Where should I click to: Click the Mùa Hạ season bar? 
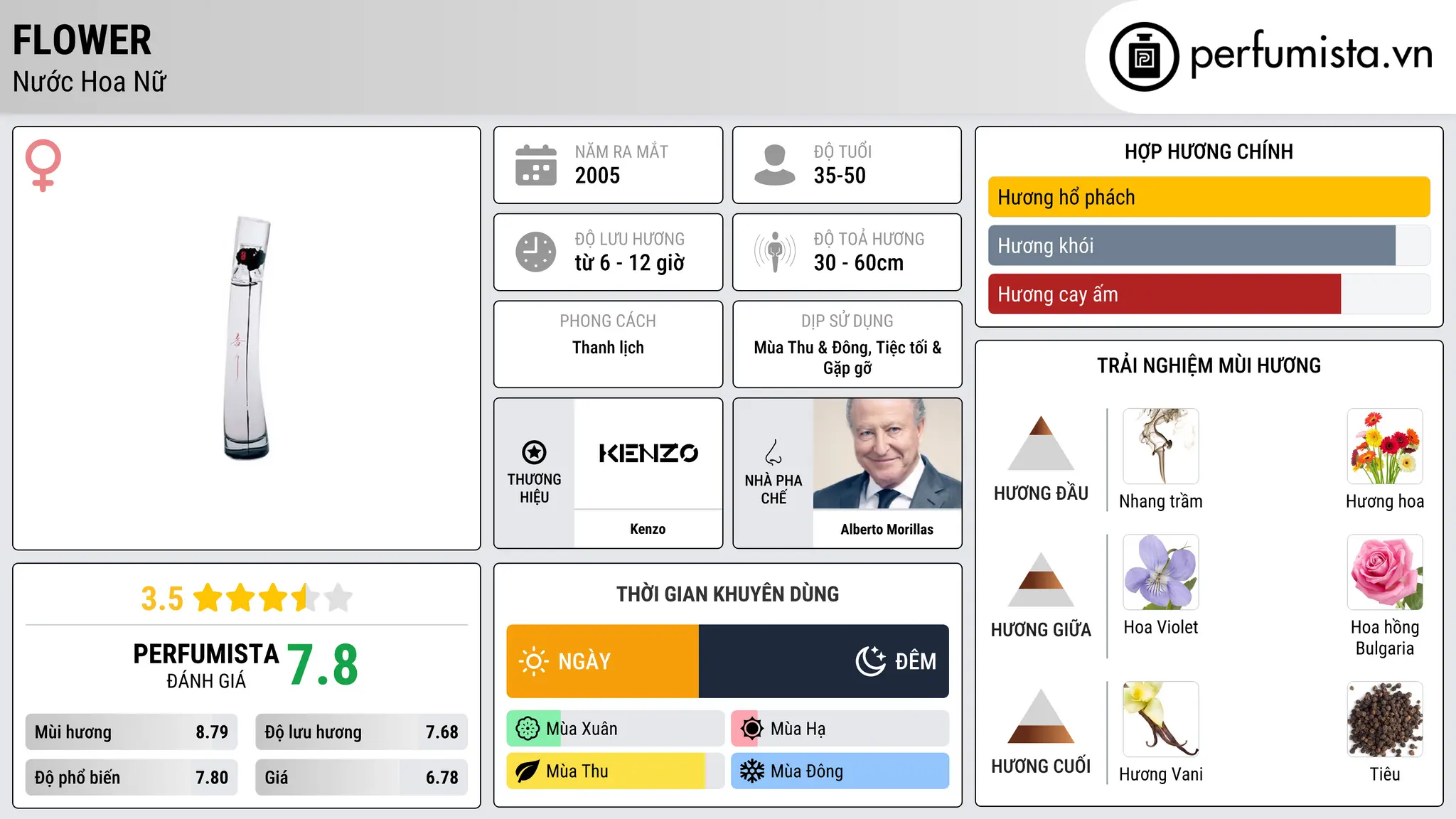(840, 729)
